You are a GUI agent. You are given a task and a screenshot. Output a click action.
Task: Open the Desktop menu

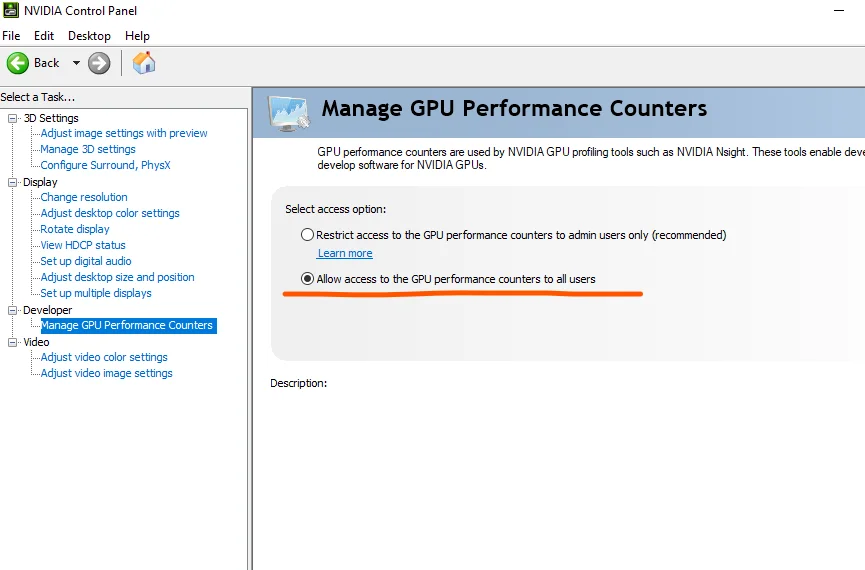[89, 36]
